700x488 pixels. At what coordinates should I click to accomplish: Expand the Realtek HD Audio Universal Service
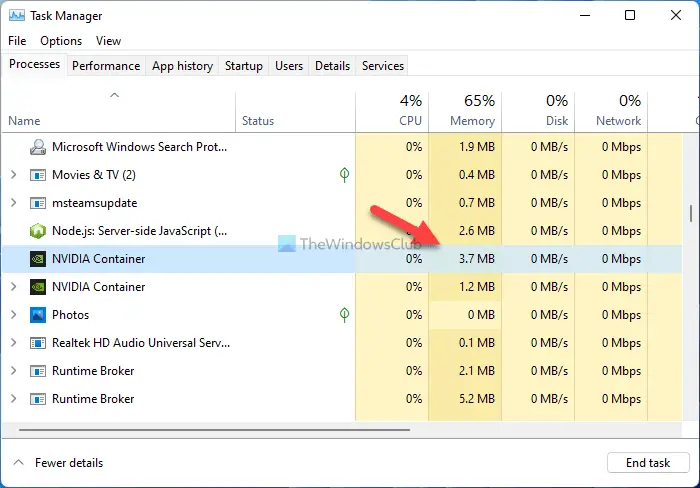click(14, 343)
